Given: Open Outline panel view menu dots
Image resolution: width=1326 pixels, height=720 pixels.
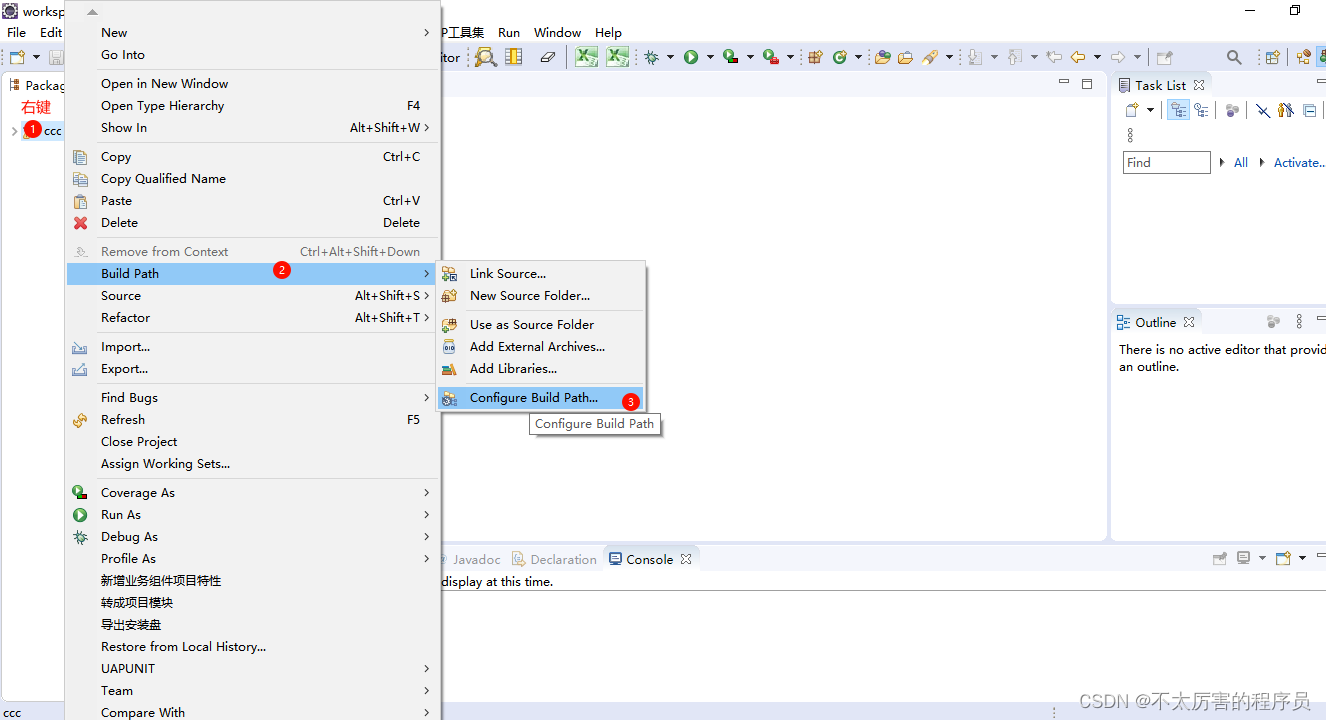Looking at the screenshot, I should (1299, 322).
